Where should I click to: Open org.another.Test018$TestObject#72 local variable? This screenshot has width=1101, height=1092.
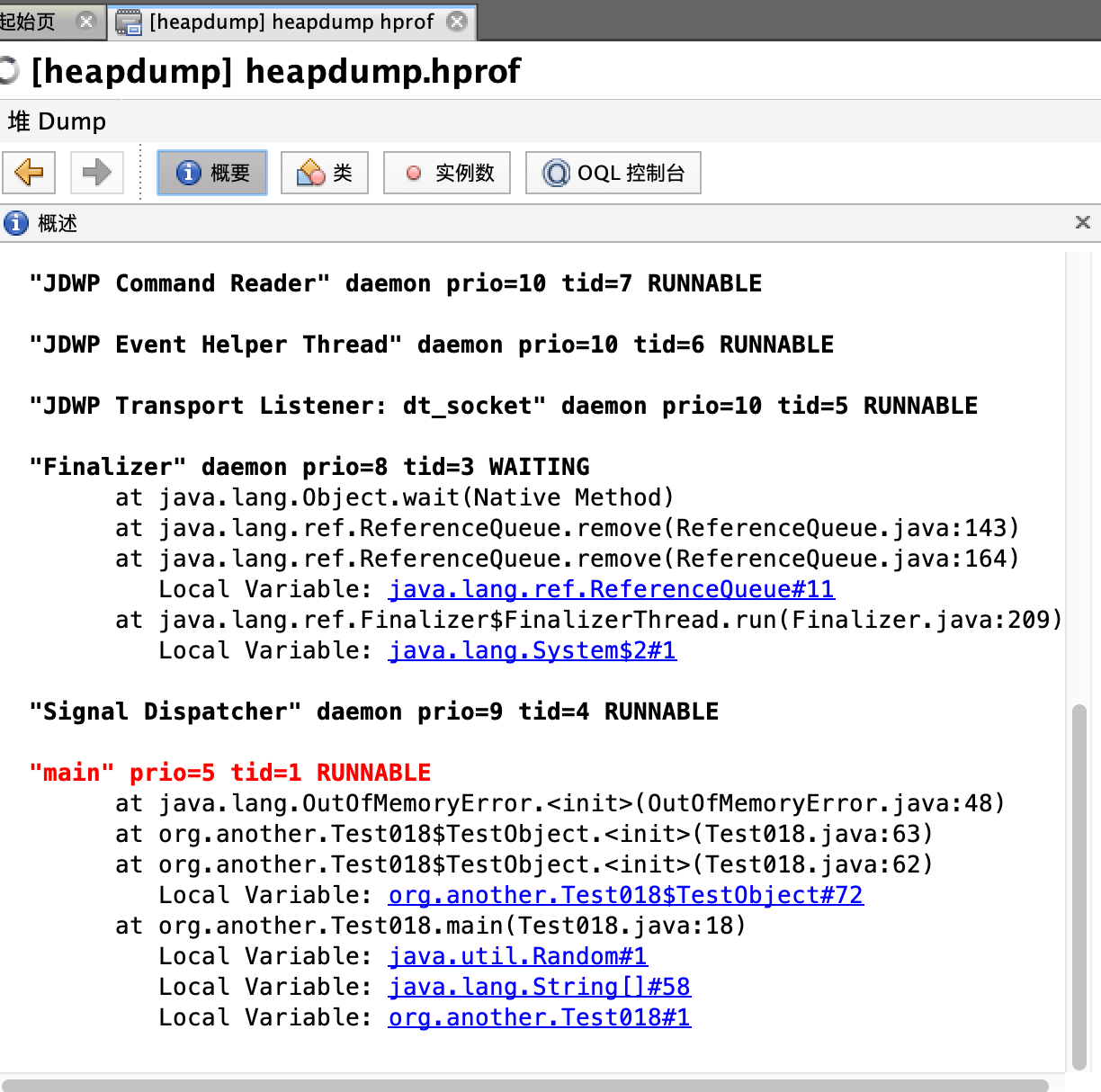click(626, 895)
